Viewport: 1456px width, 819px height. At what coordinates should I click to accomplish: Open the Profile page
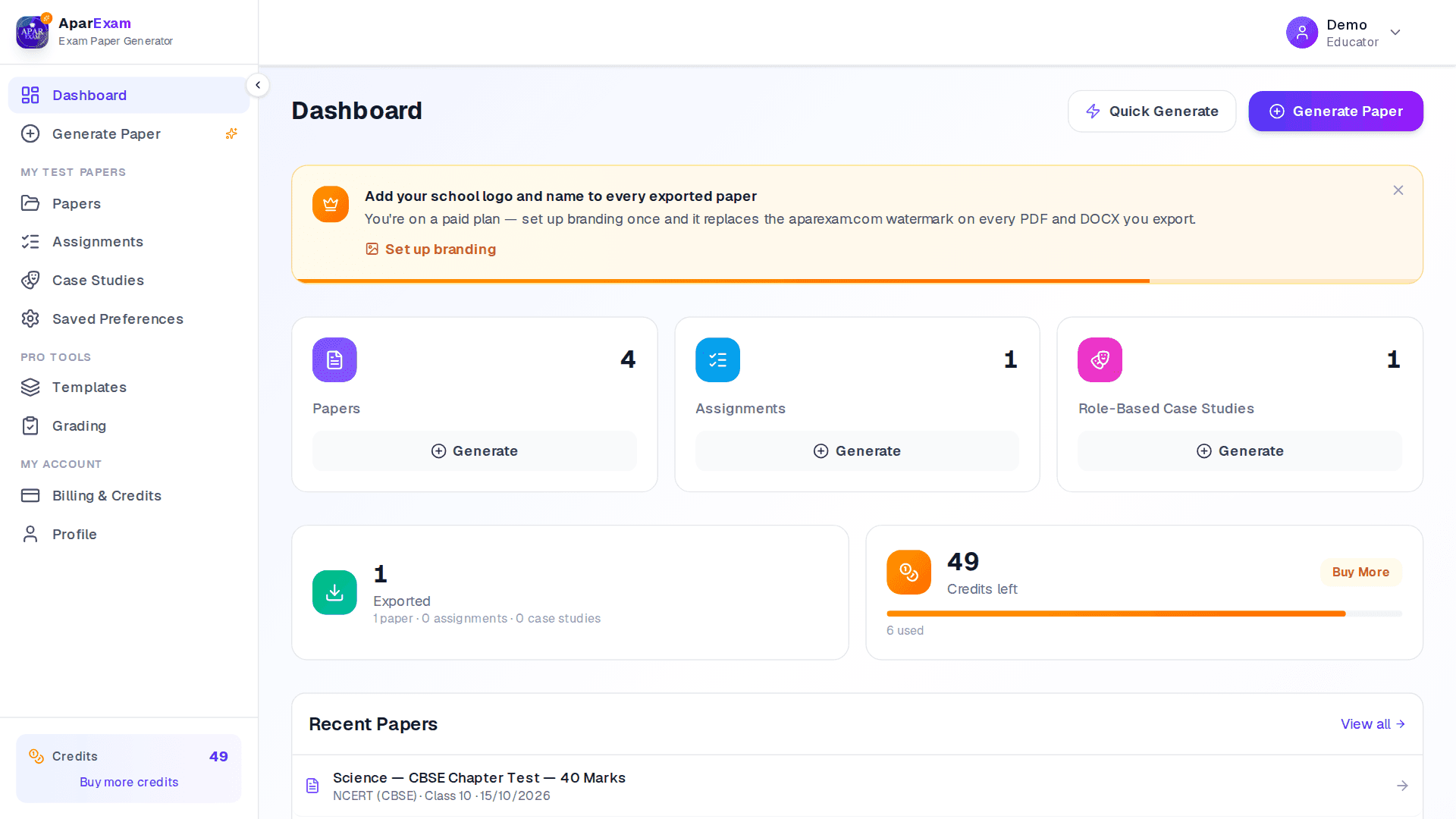tap(129, 534)
